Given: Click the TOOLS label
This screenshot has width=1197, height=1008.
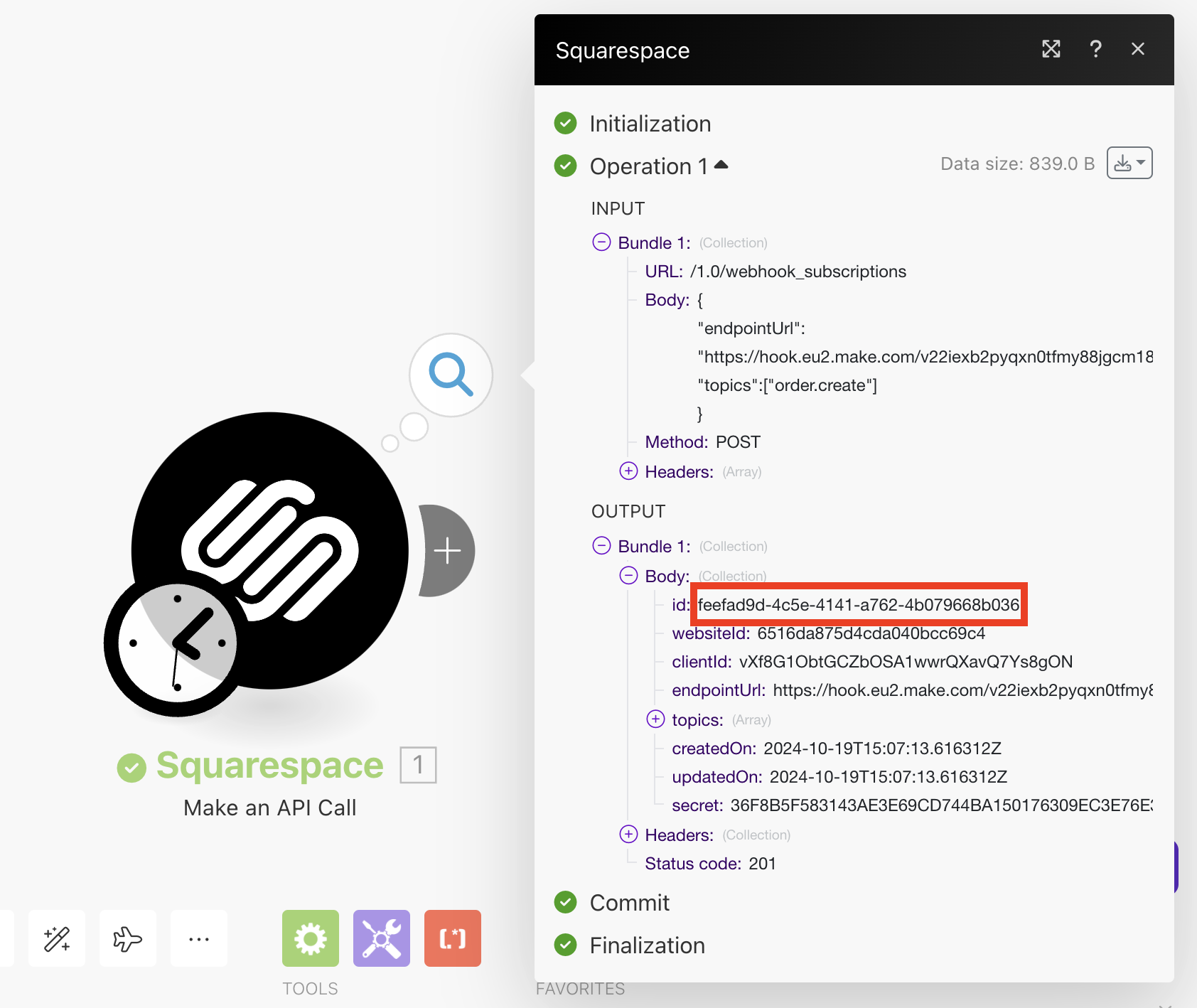Looking at the screenshot, I should (310, 989).
